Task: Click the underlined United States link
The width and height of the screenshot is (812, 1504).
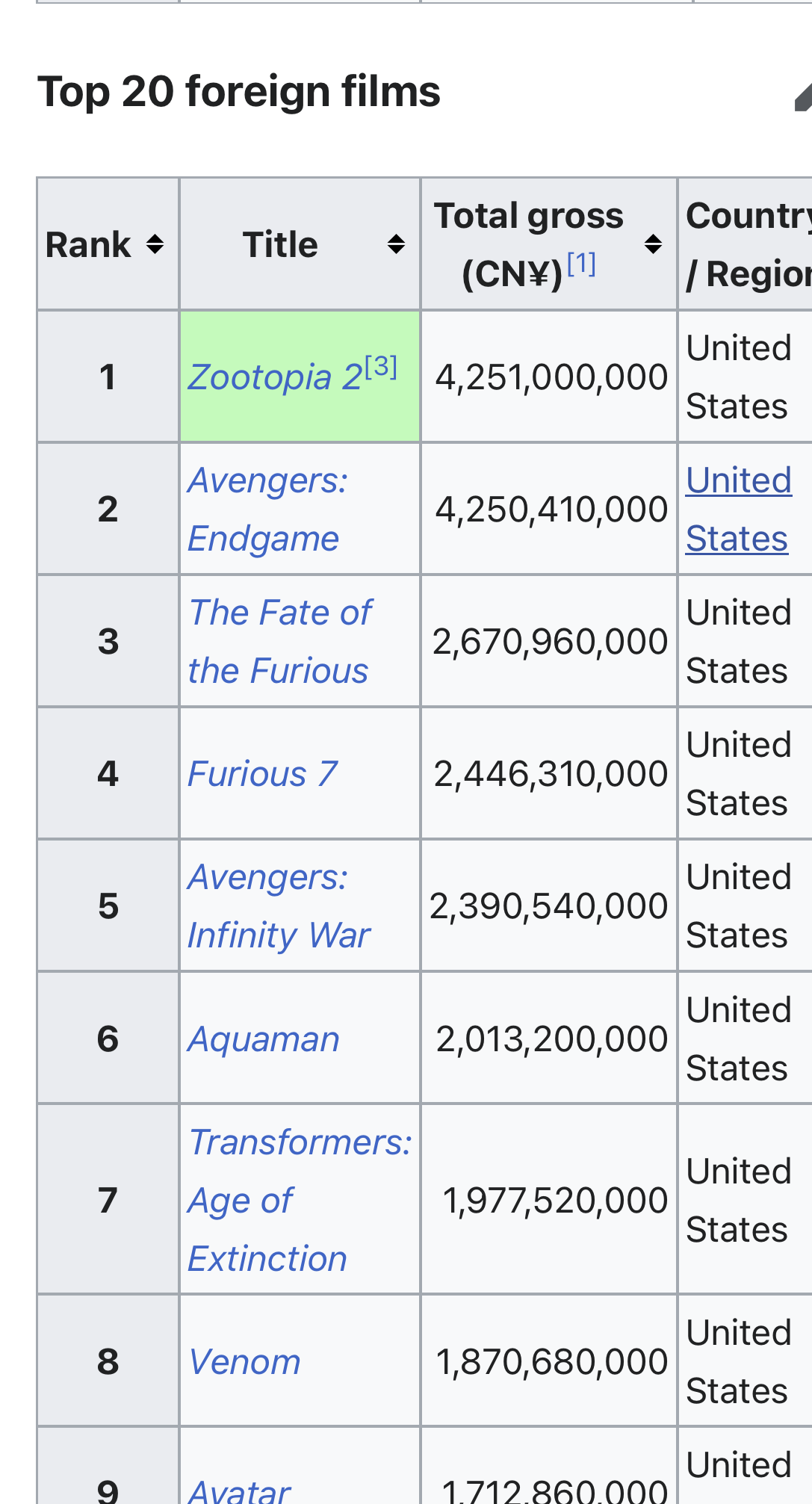Action: click(x=738, y=509)
